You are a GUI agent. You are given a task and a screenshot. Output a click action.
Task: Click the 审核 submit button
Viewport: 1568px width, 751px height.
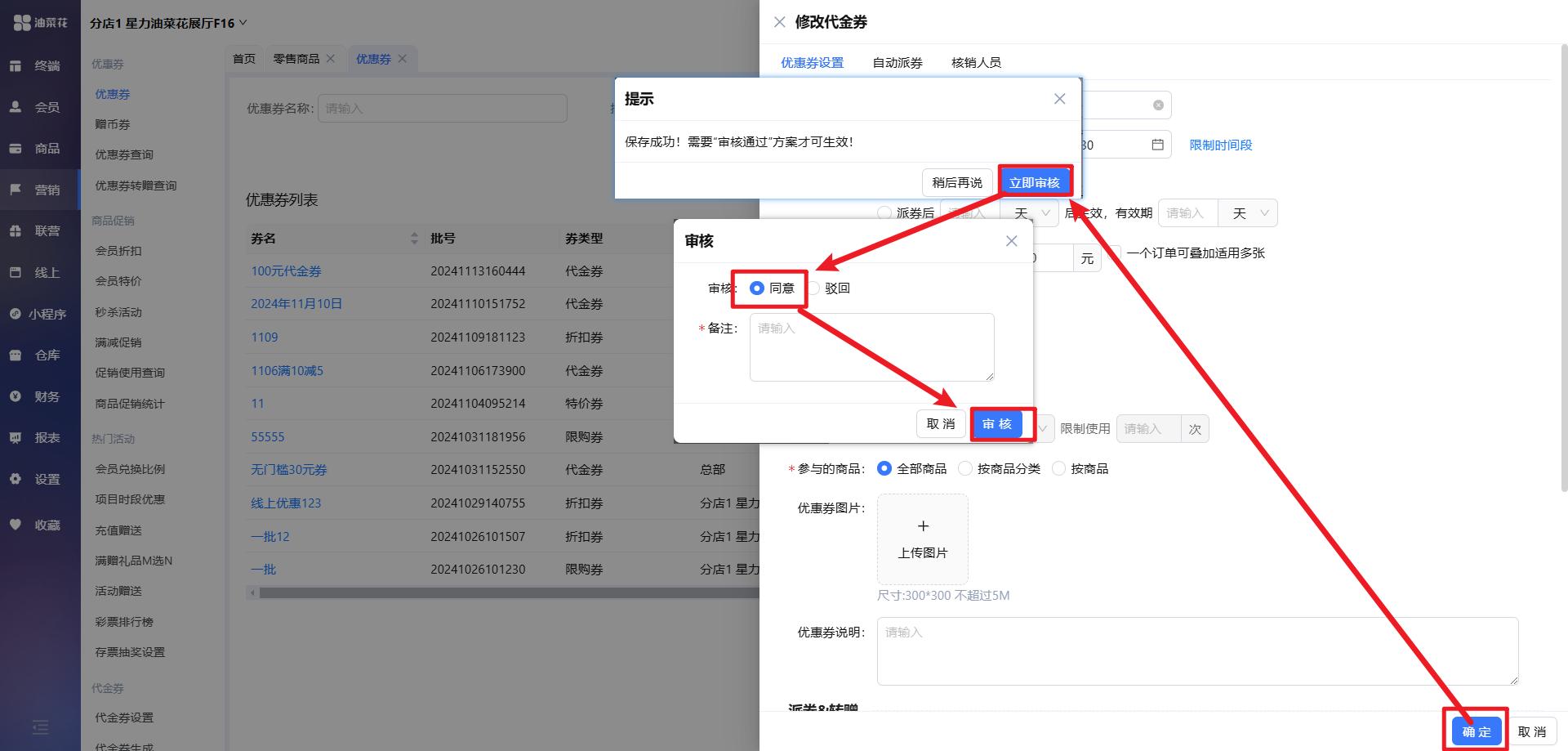click(997, 423)
